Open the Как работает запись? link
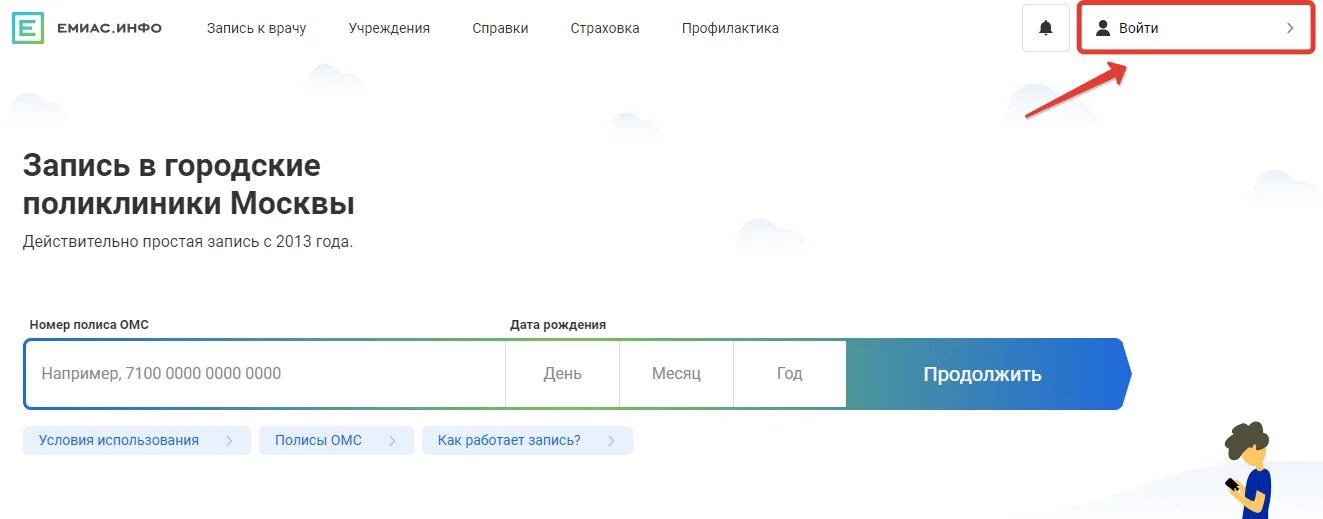The image size is (1323, 519). click(527, 440)
